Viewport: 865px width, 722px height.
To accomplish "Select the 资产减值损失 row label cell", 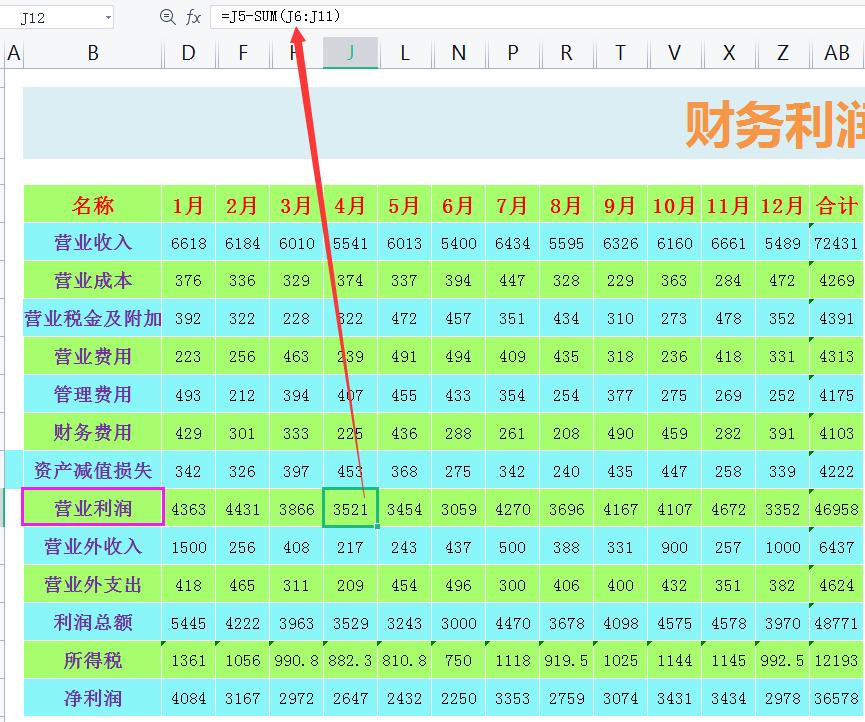I will 92,470.
